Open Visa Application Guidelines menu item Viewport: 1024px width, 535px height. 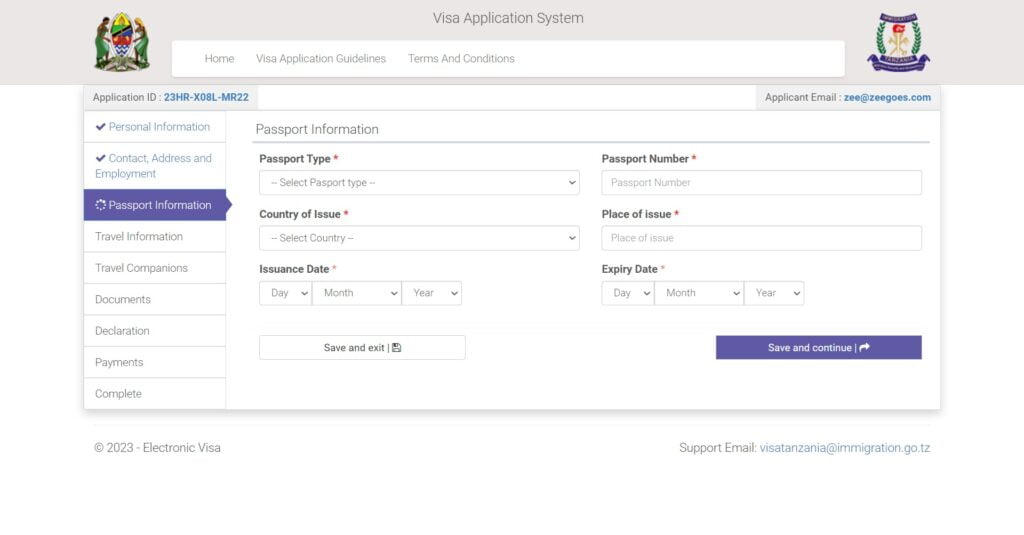coord(321,59)
